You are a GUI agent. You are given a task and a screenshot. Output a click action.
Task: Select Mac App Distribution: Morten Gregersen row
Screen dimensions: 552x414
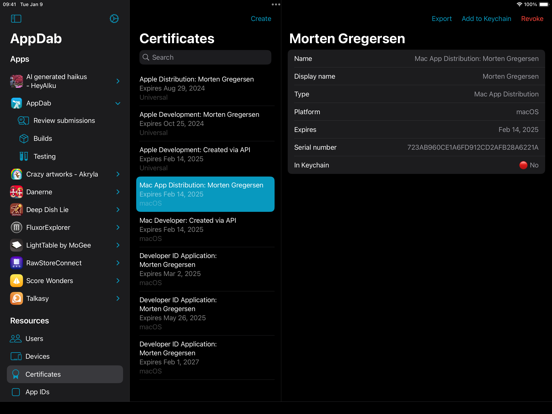205,194
